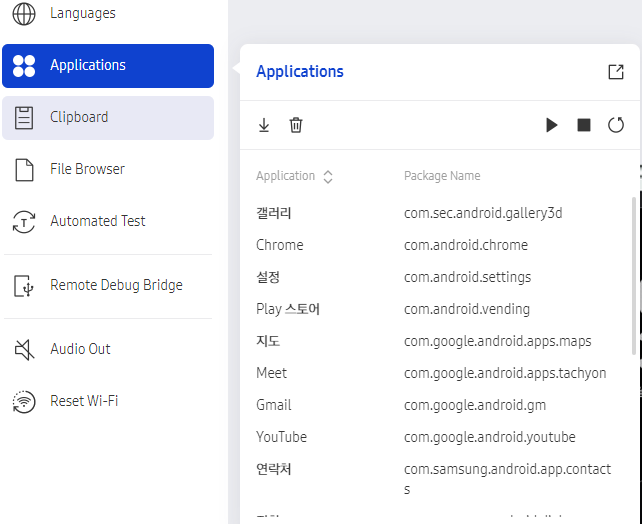Click the Applications four-dot icon
The width and height of the screenshot is (642, 524).
[24, 66]
